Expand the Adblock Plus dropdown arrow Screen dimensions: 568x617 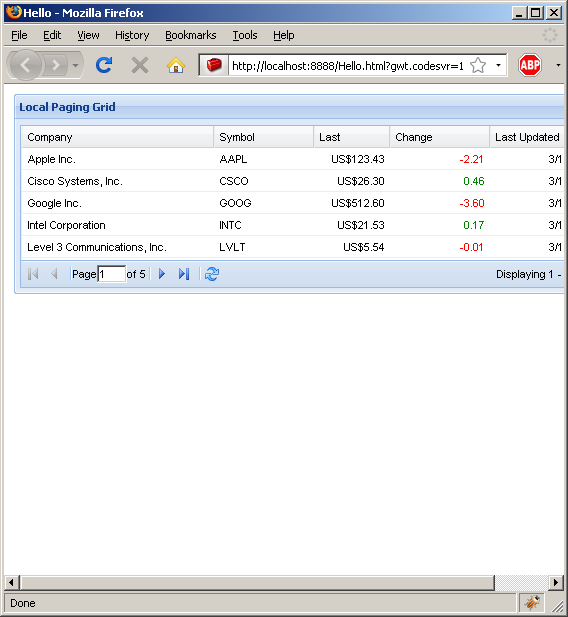click(x=558, y=65)
